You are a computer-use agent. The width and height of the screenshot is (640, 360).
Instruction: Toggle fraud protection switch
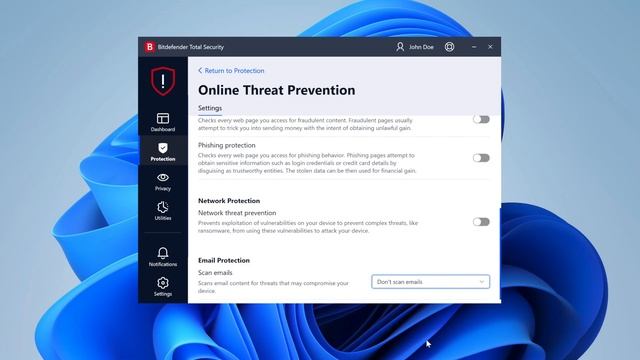point(481,119)
